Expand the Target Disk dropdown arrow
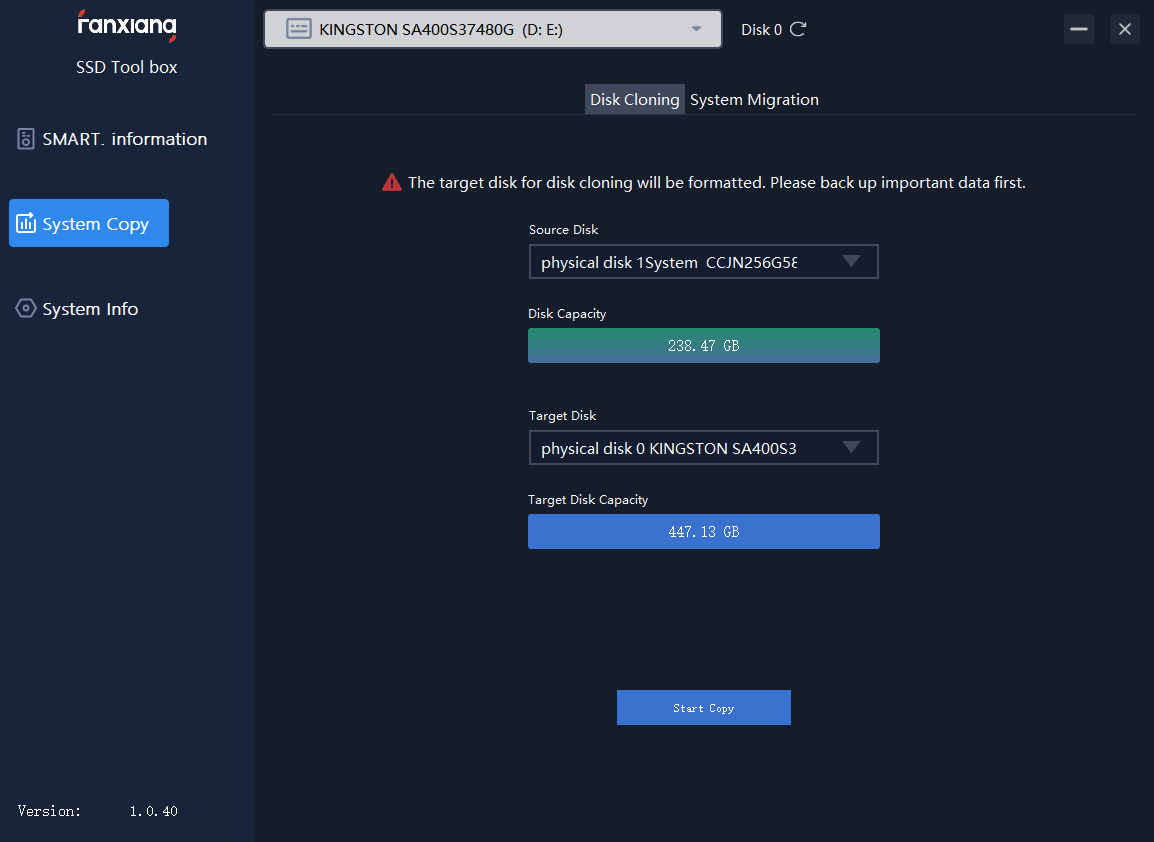The image size is (1154, 842). [851, 448]
